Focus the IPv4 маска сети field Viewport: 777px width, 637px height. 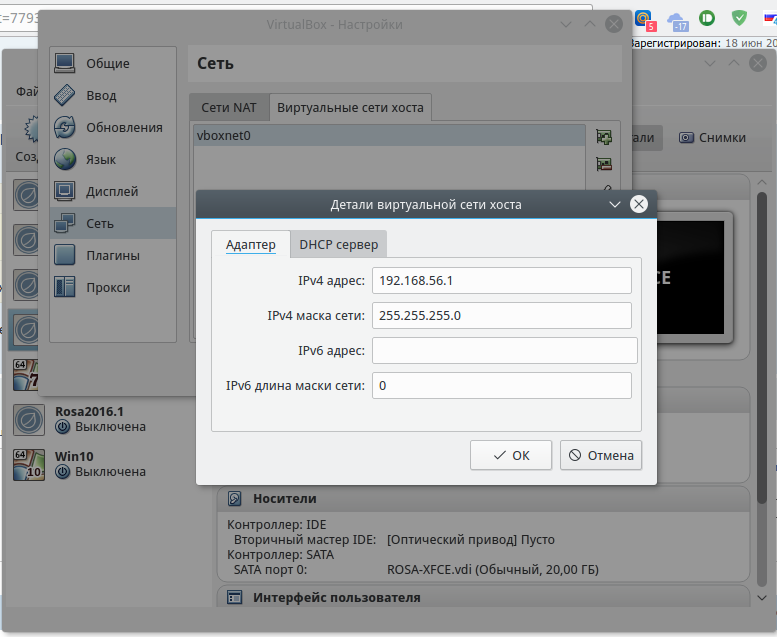pyautogui.click(x=502, y=315)
